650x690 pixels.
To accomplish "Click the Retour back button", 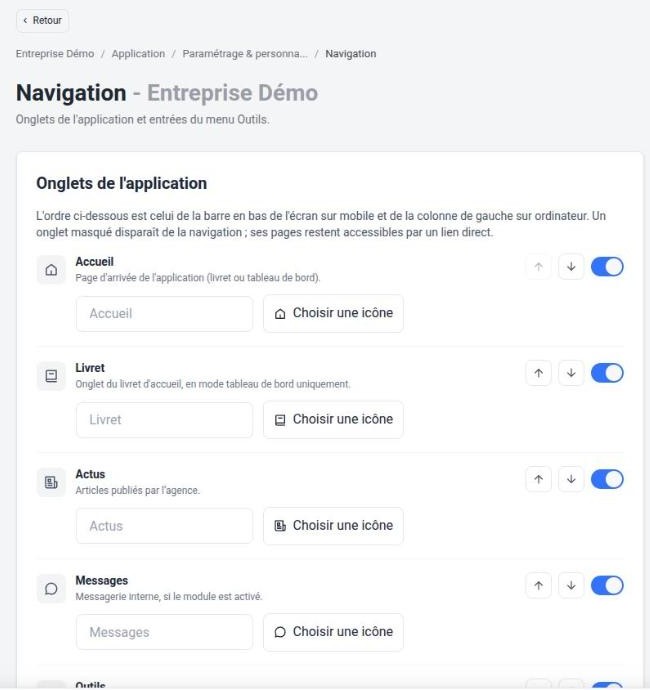I will coord(43,21).
